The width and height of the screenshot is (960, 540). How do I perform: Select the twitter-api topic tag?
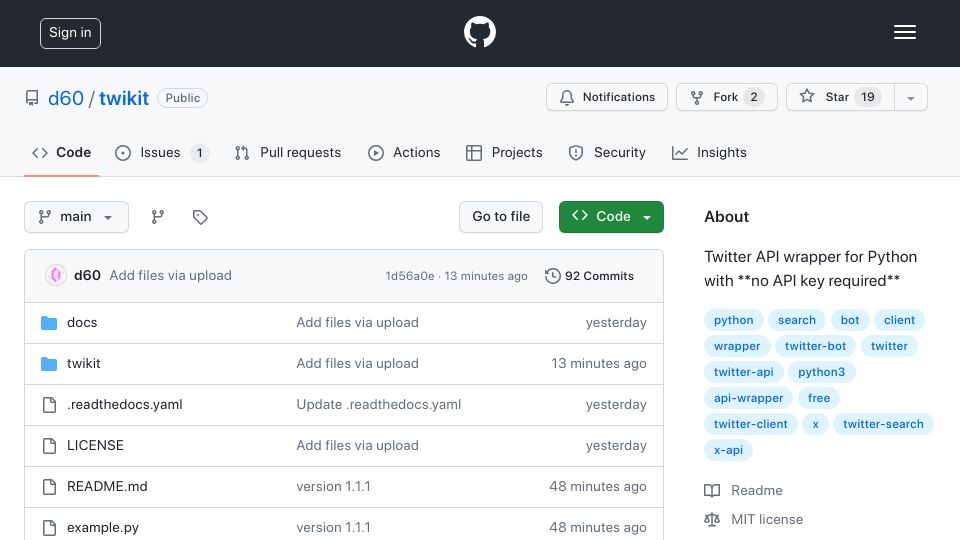[x=743, y=372]
